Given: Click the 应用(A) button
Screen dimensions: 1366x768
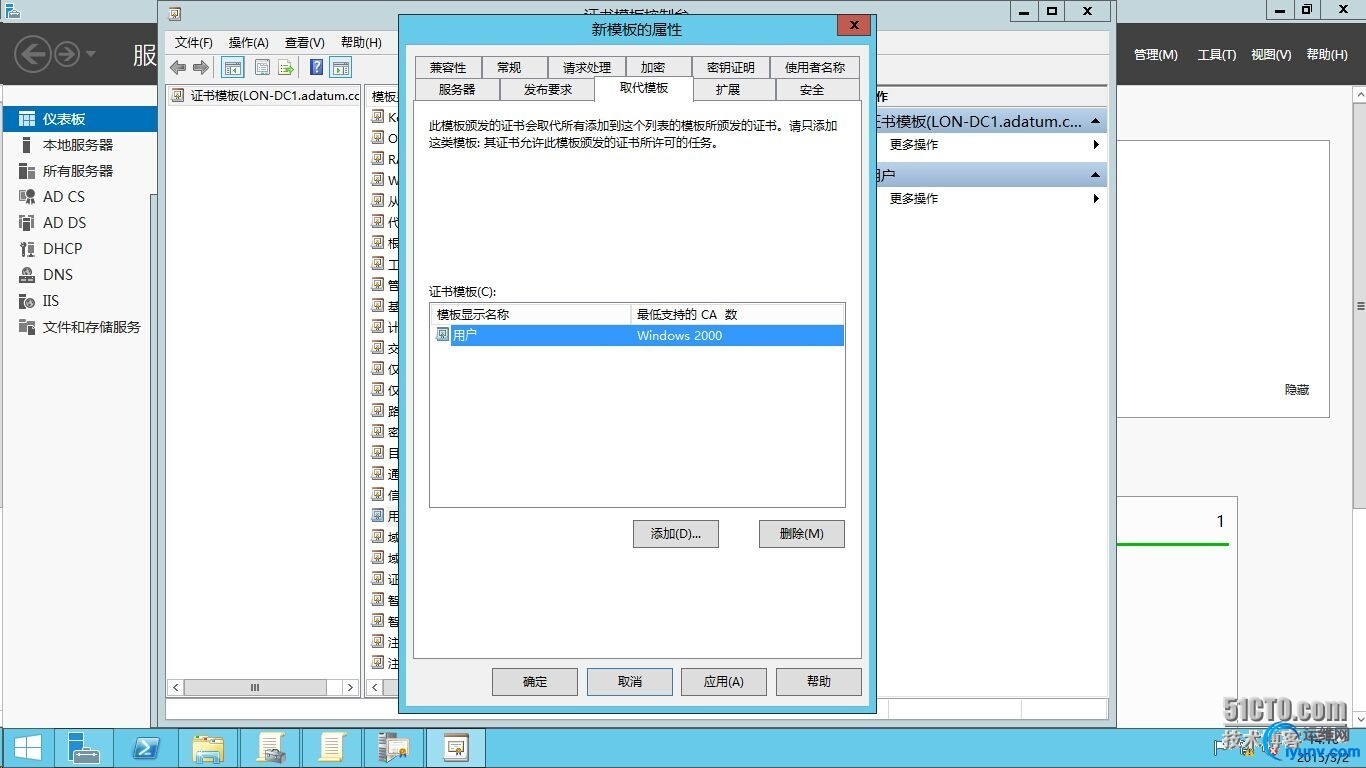Looking at the screenshot, I should tap(724, 682).
